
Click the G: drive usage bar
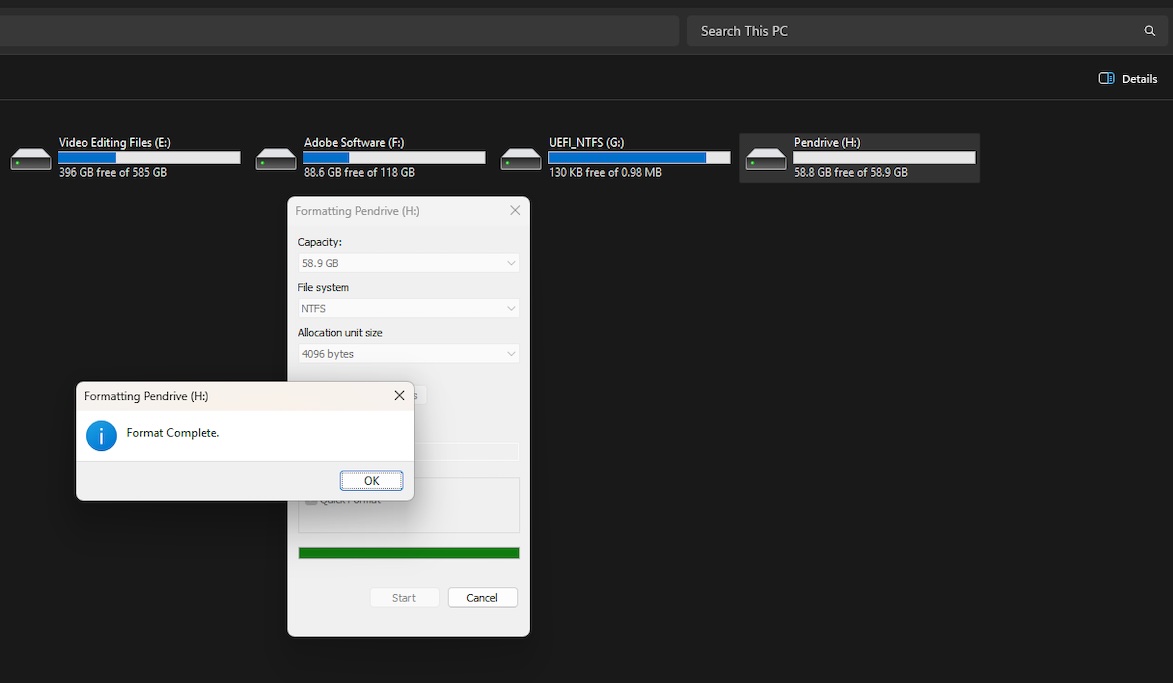pos(640,158)
